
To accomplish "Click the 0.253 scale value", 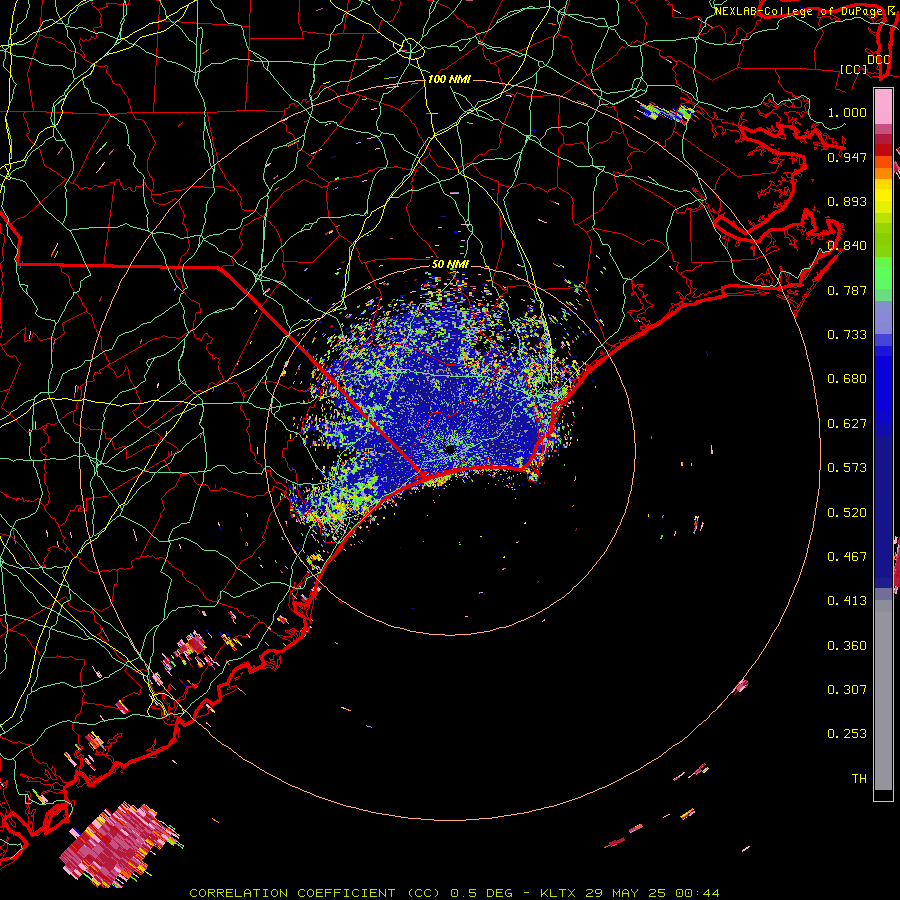I will [847, 734].
